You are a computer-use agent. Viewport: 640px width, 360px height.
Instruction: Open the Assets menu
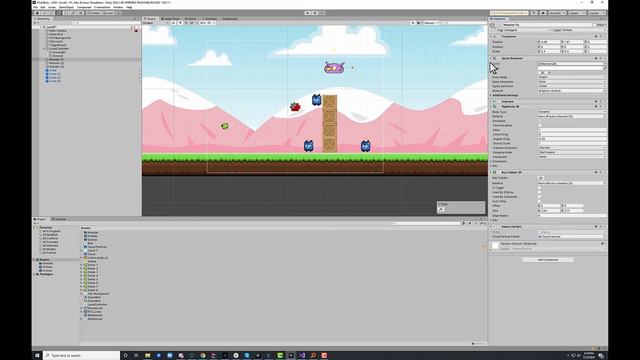tap(52, 7)
